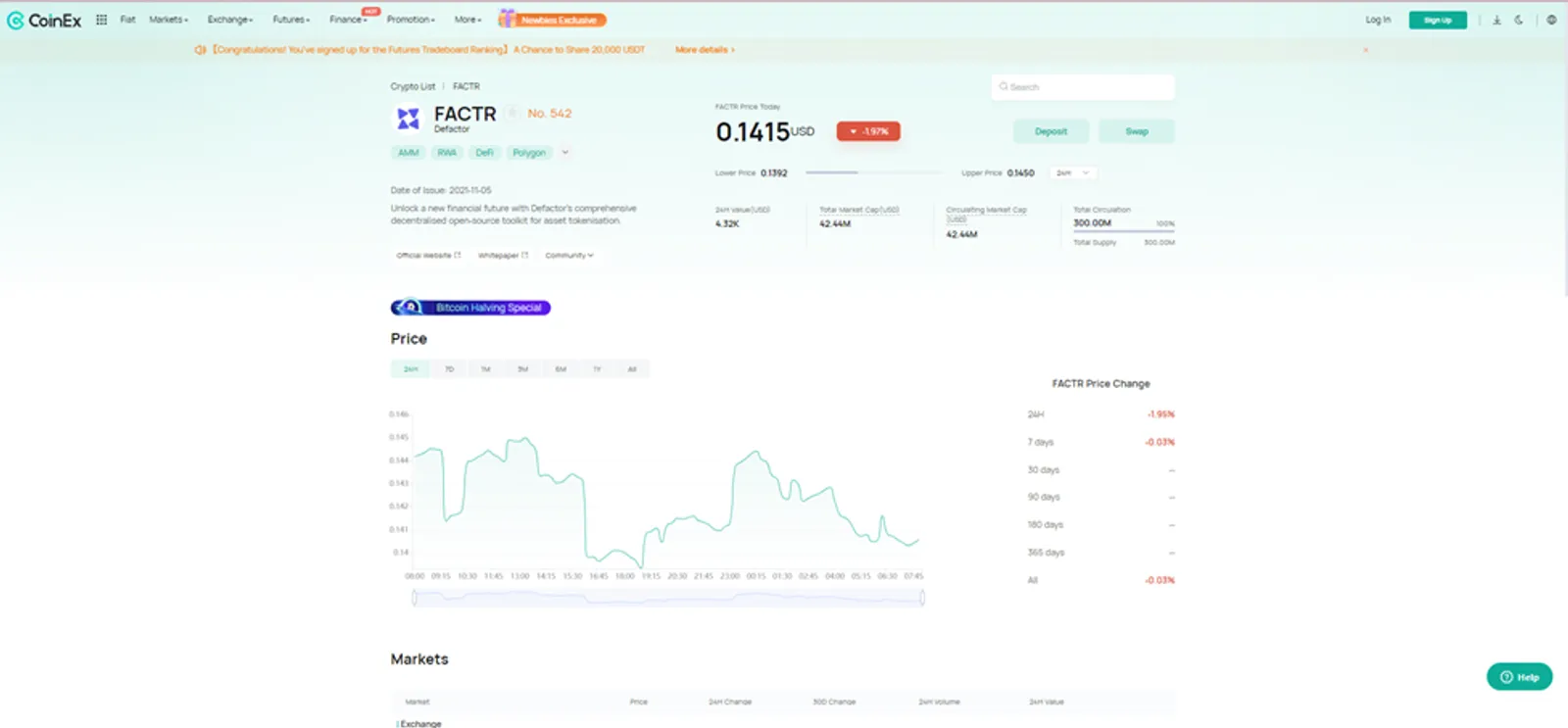
Task: Open the Fiat menu
Action: coord(127,20)
